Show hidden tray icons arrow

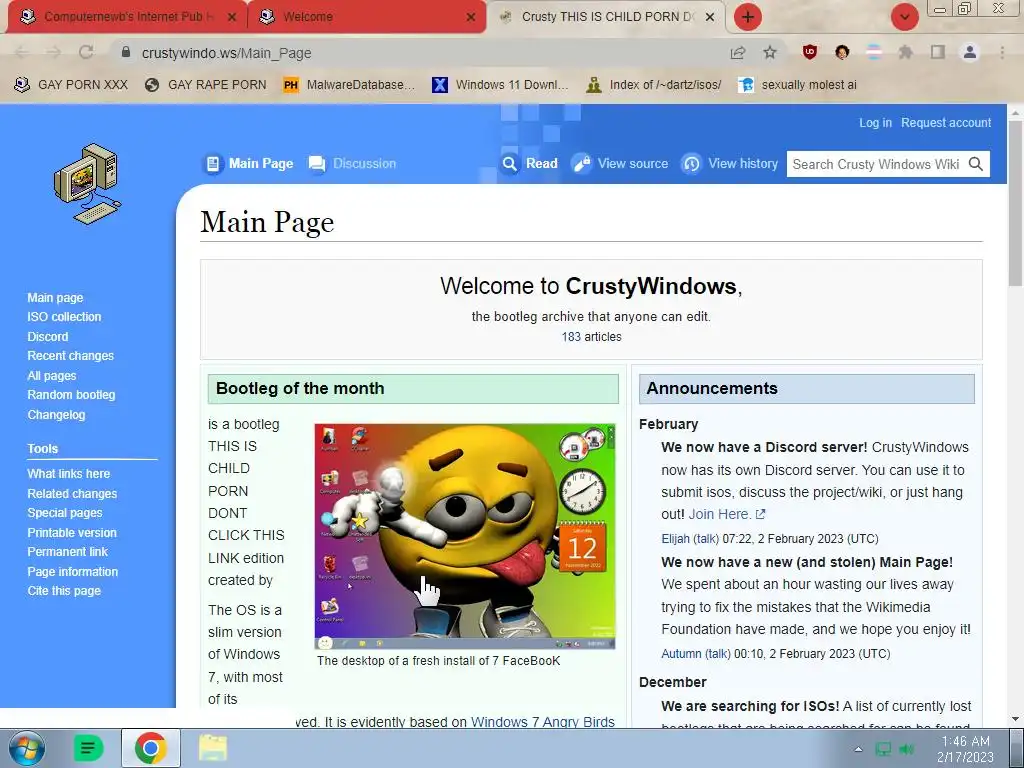pyautogui.click(x=858, y=749)
